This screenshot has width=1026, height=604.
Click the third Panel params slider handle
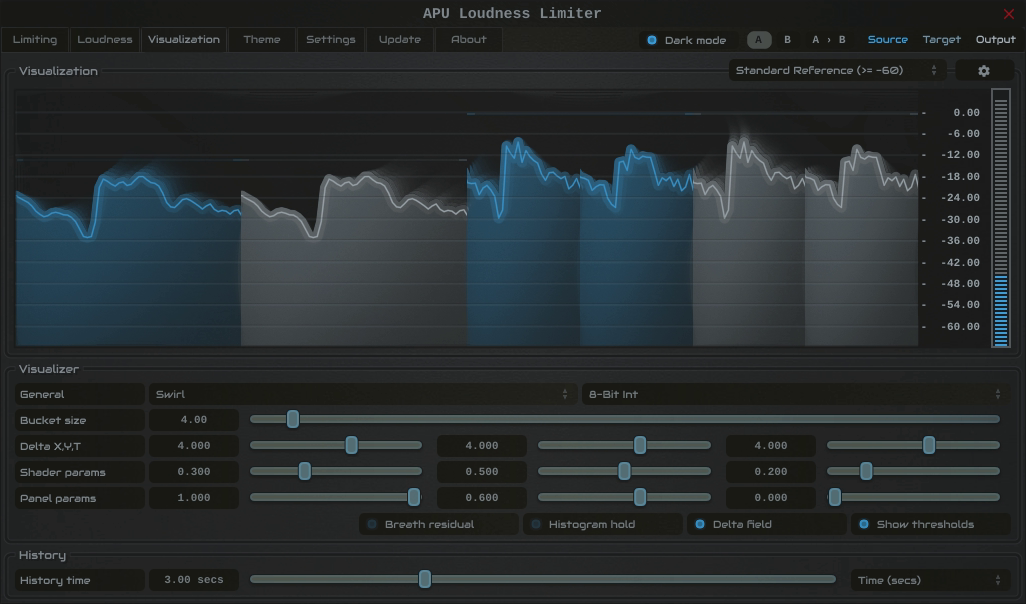835,497
